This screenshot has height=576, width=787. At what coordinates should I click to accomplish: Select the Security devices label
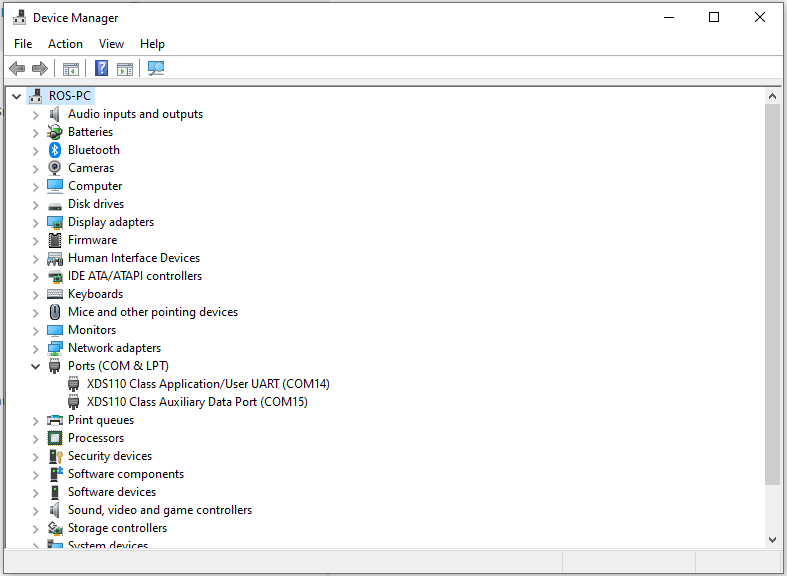point(110,456)
